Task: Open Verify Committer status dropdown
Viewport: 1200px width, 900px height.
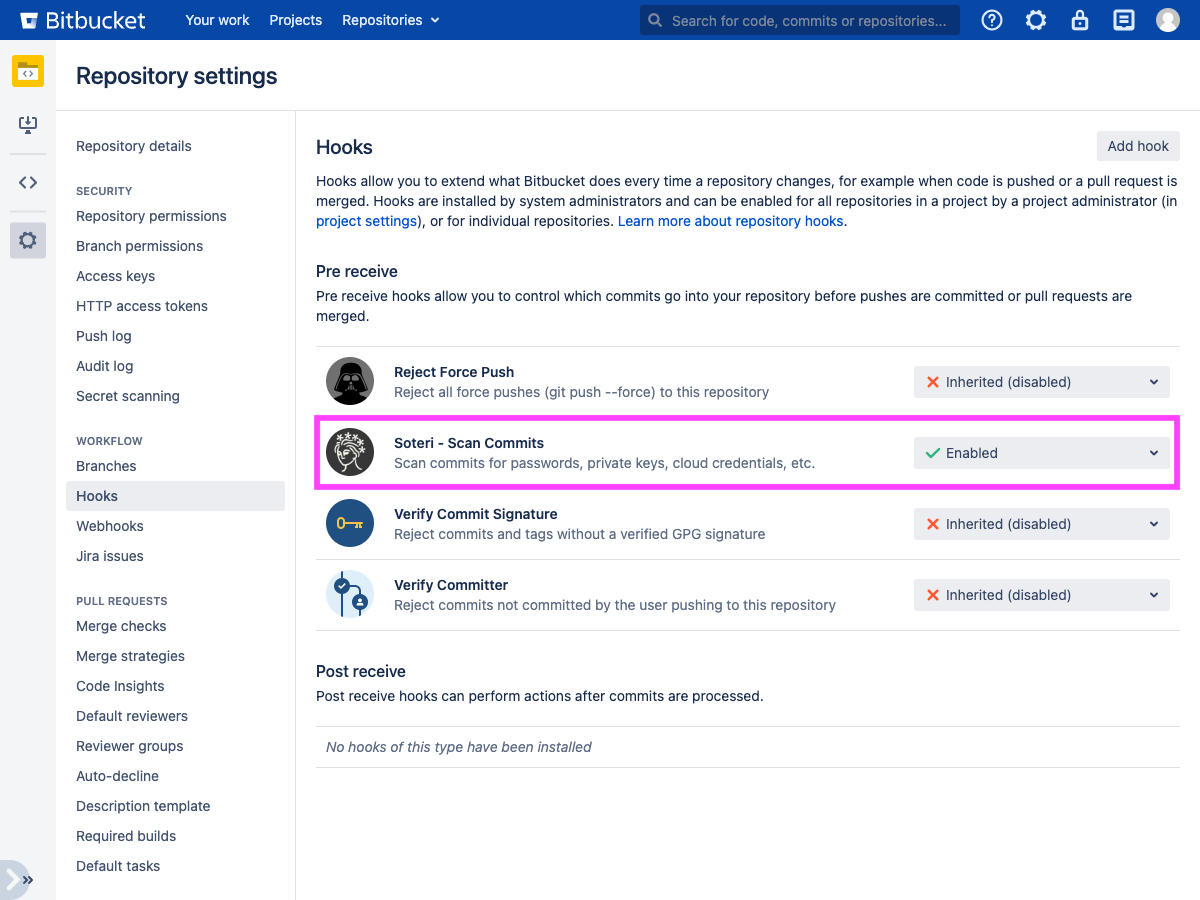Action: [x=1041, y=595]
